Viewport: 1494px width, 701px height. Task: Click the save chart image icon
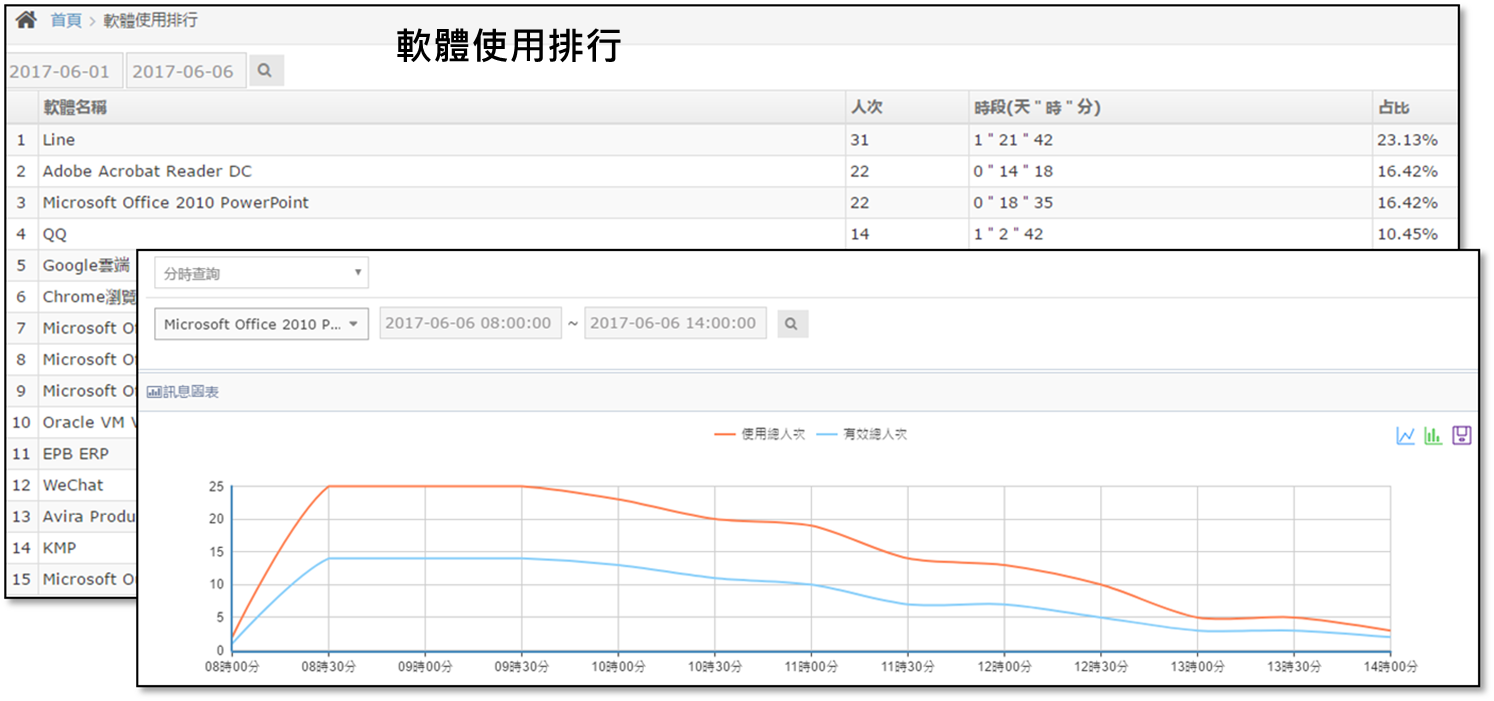click(1462, 435)
